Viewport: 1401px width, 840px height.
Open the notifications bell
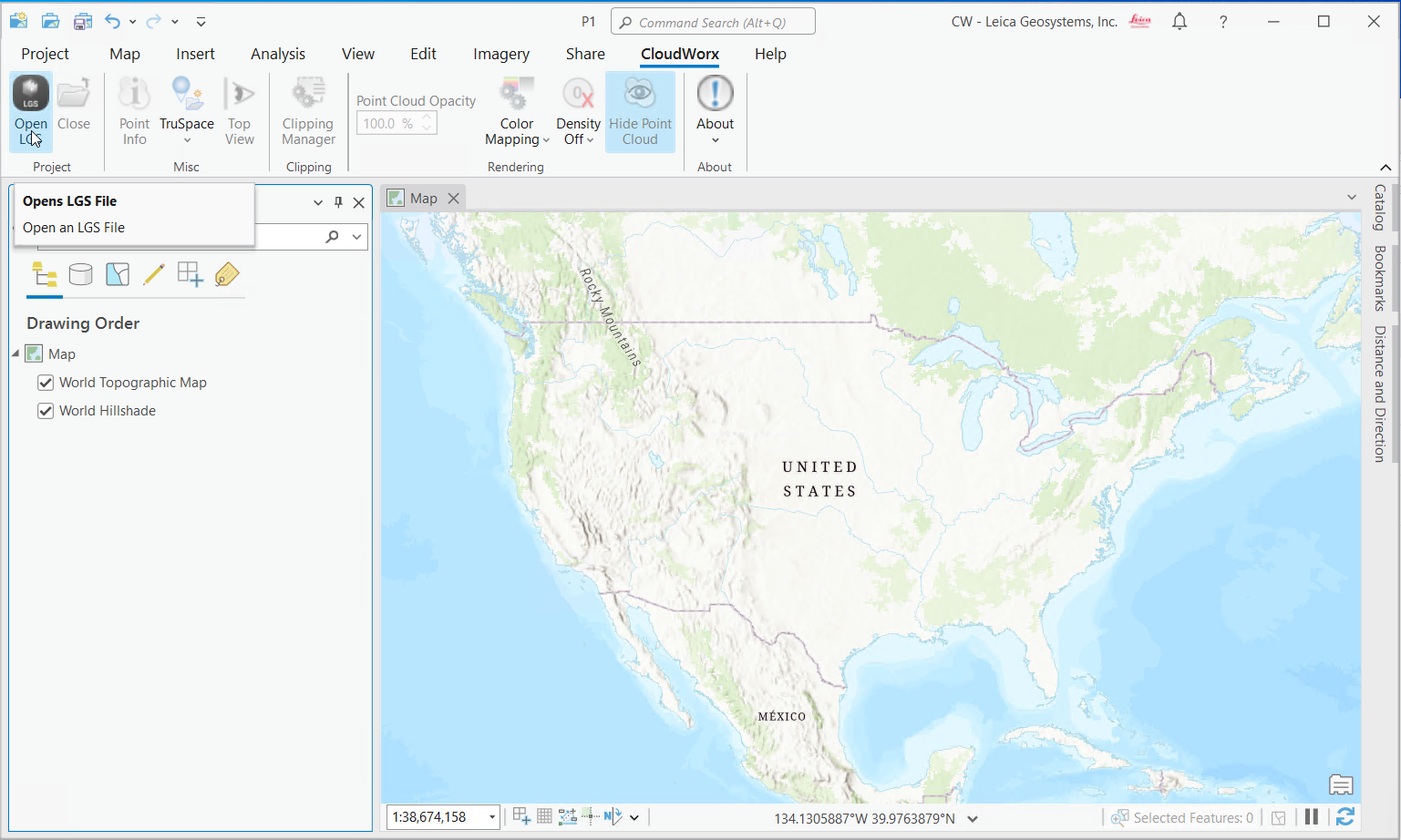coord(1180,22)
